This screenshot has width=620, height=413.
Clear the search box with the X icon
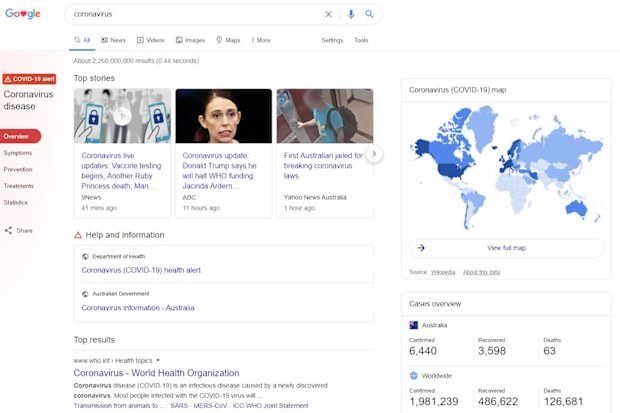(x=328, y=14)
